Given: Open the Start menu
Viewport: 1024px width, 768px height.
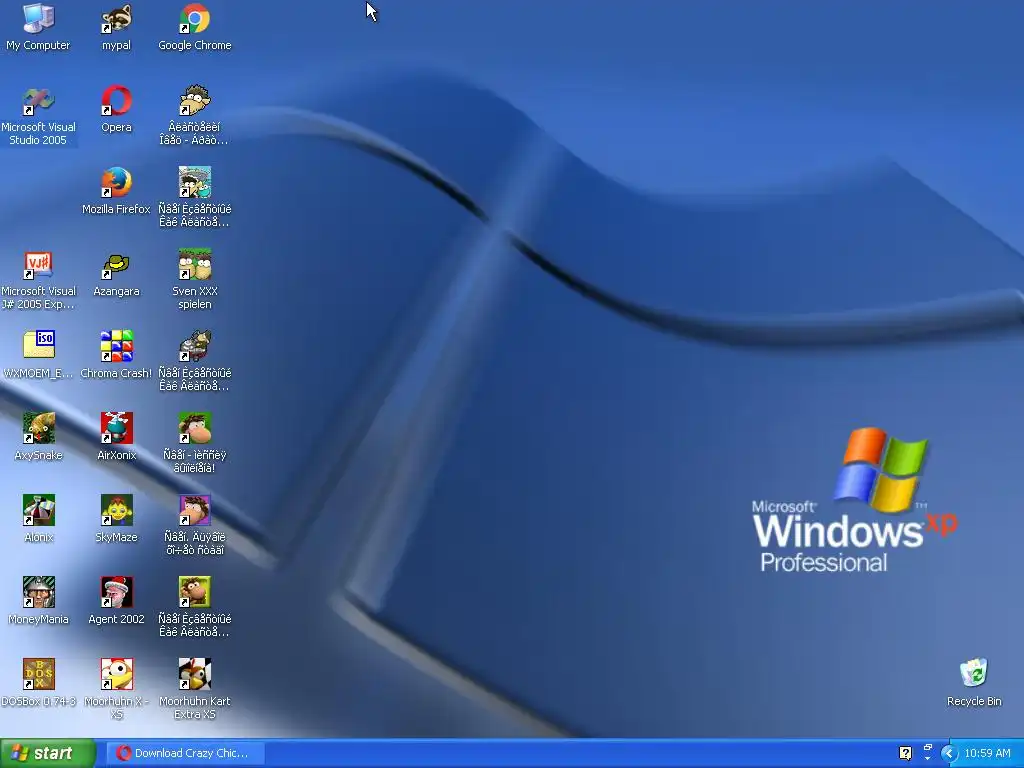Looking at the screenshot, I should click(x=48, y=753).
